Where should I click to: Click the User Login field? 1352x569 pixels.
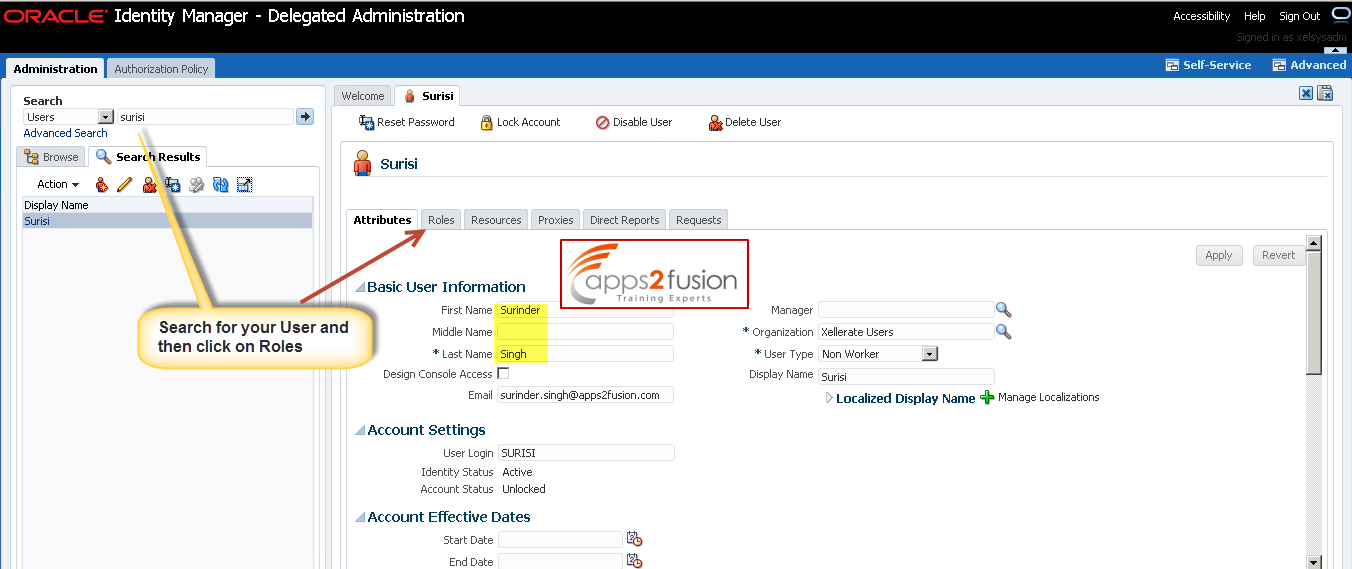[586, 453]
